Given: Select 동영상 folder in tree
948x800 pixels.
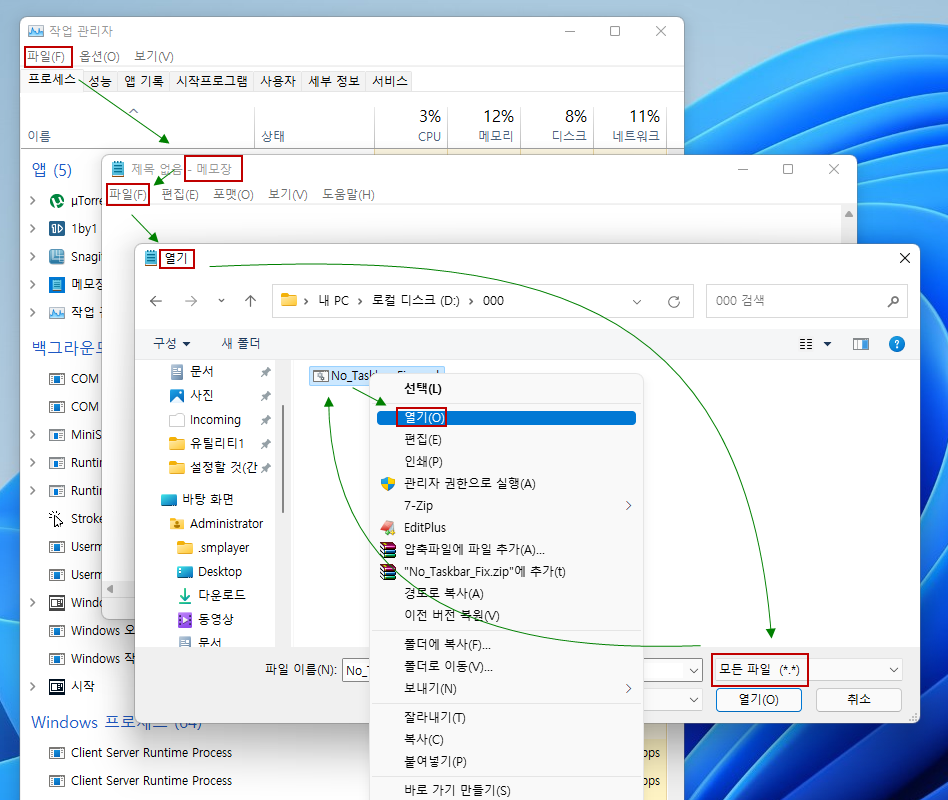Looking at the screenshot, I should click(215, 619).
